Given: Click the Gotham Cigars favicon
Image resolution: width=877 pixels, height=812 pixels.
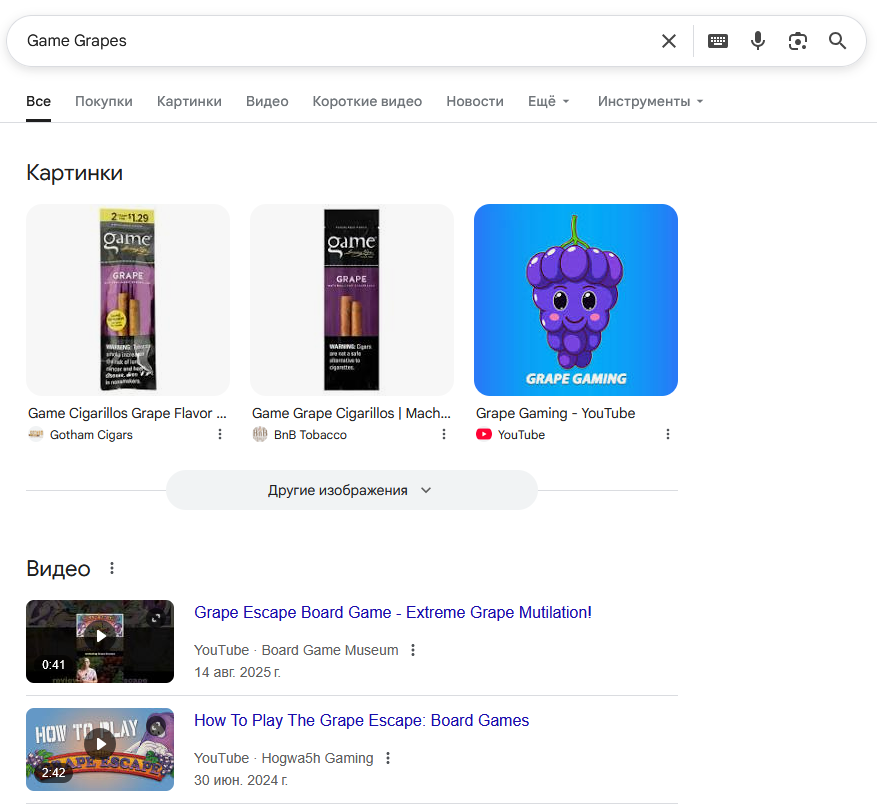Looking at the screenshot, I should pyautogui.click(x=36, y=435).
